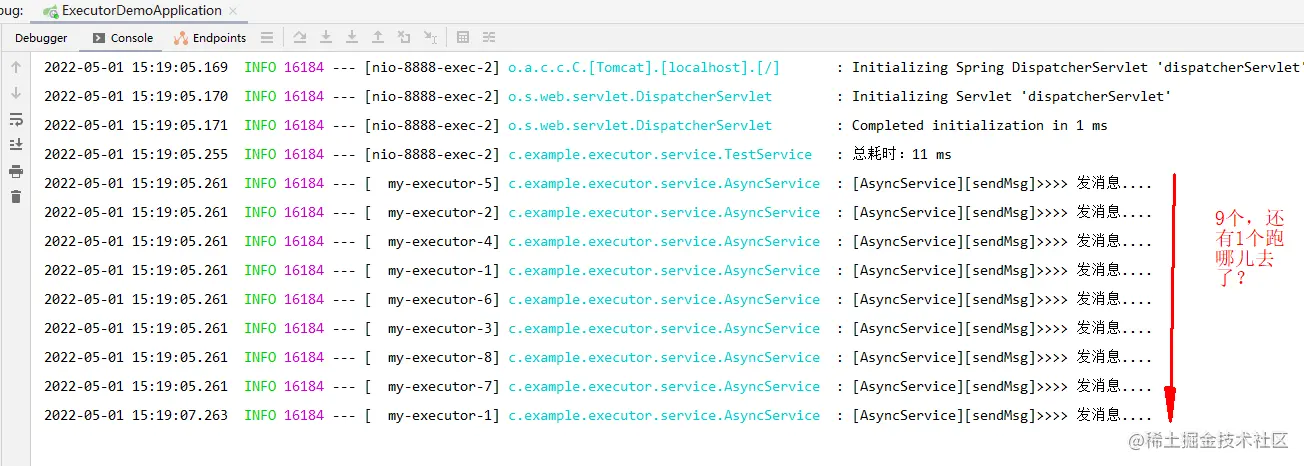This screenshot has width=1304, height=466.
Task: Click timestamp 2022-05-01 15:19:05.169
Action: click(136, 68)
